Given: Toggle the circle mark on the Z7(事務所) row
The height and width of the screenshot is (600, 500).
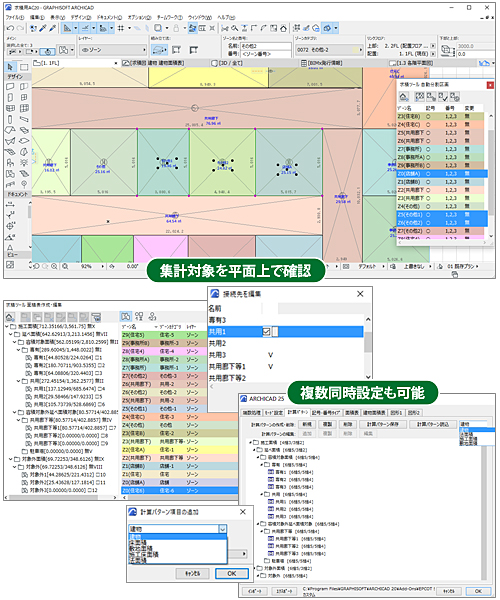Looking at the screenshot, I should pyautogui.click(x=428, y=149).
